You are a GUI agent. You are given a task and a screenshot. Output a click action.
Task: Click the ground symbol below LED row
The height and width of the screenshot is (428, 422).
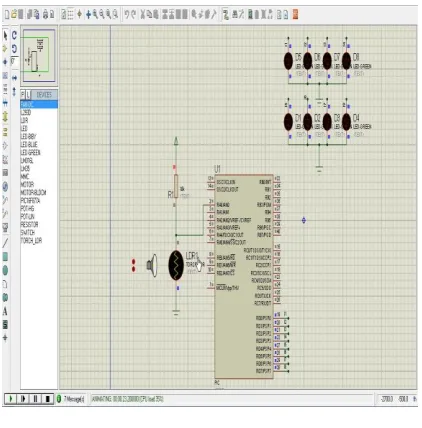[319, 170]
